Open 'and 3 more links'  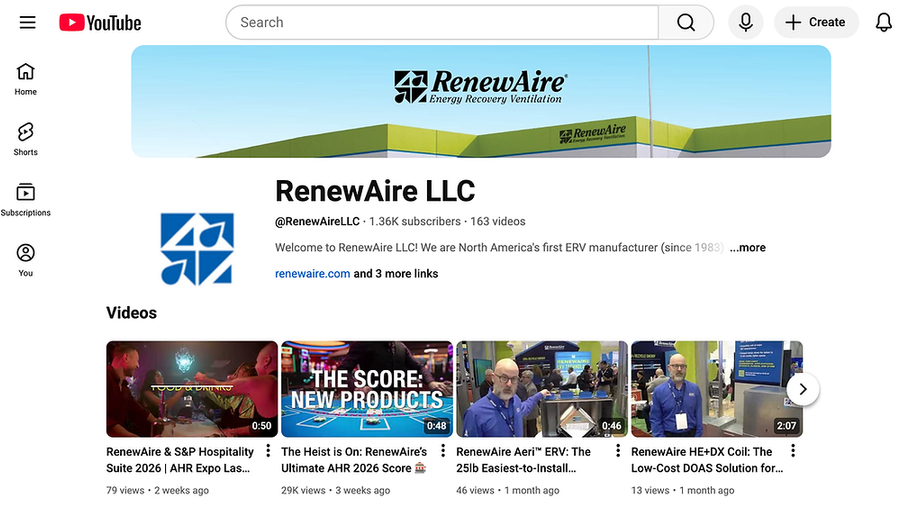pyautogui.click(x=395, y=274)
